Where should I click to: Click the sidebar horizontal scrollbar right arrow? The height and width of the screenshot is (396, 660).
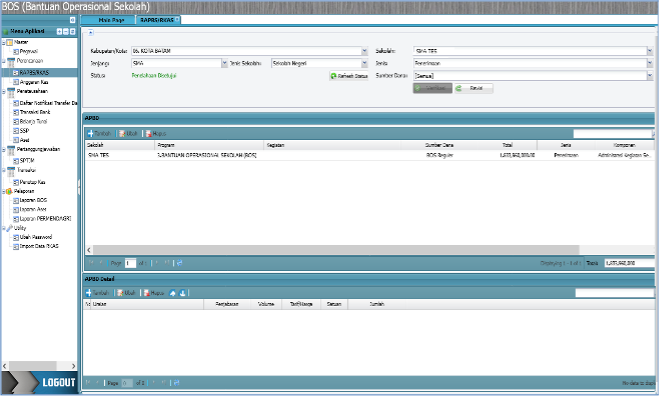[x=74, y=366]
